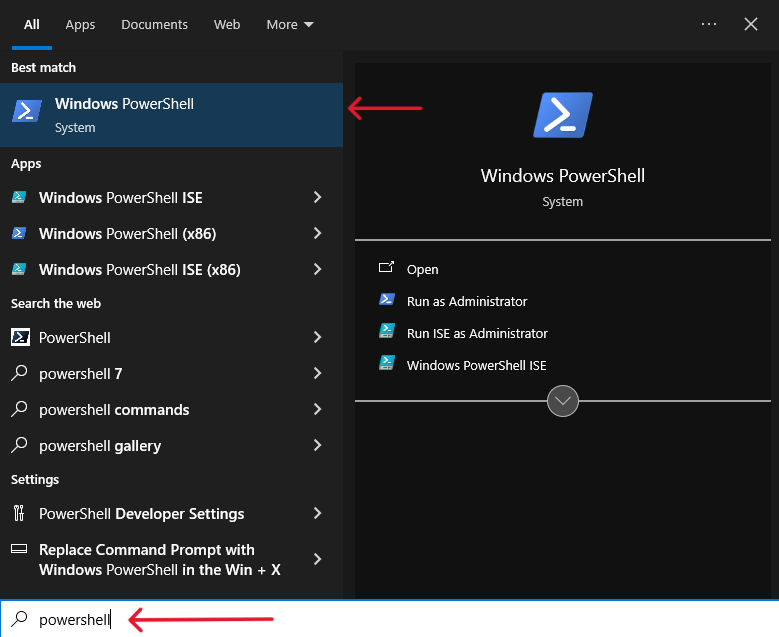Viewport: 779px width, 637px height.
Task: Choose Run as Administrator
Action: [467, 301]
